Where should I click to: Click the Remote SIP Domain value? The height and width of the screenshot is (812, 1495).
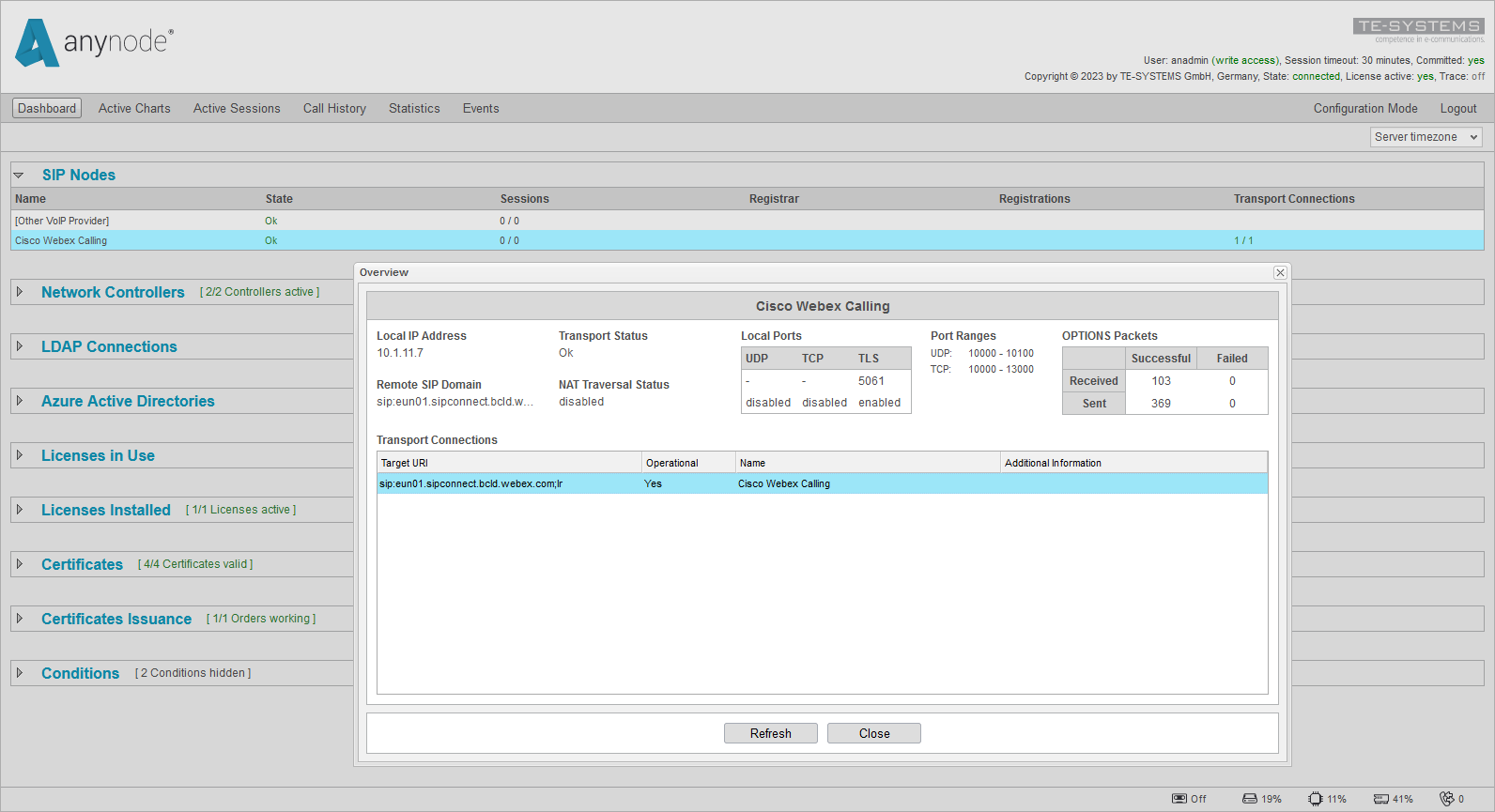[455, 402]
